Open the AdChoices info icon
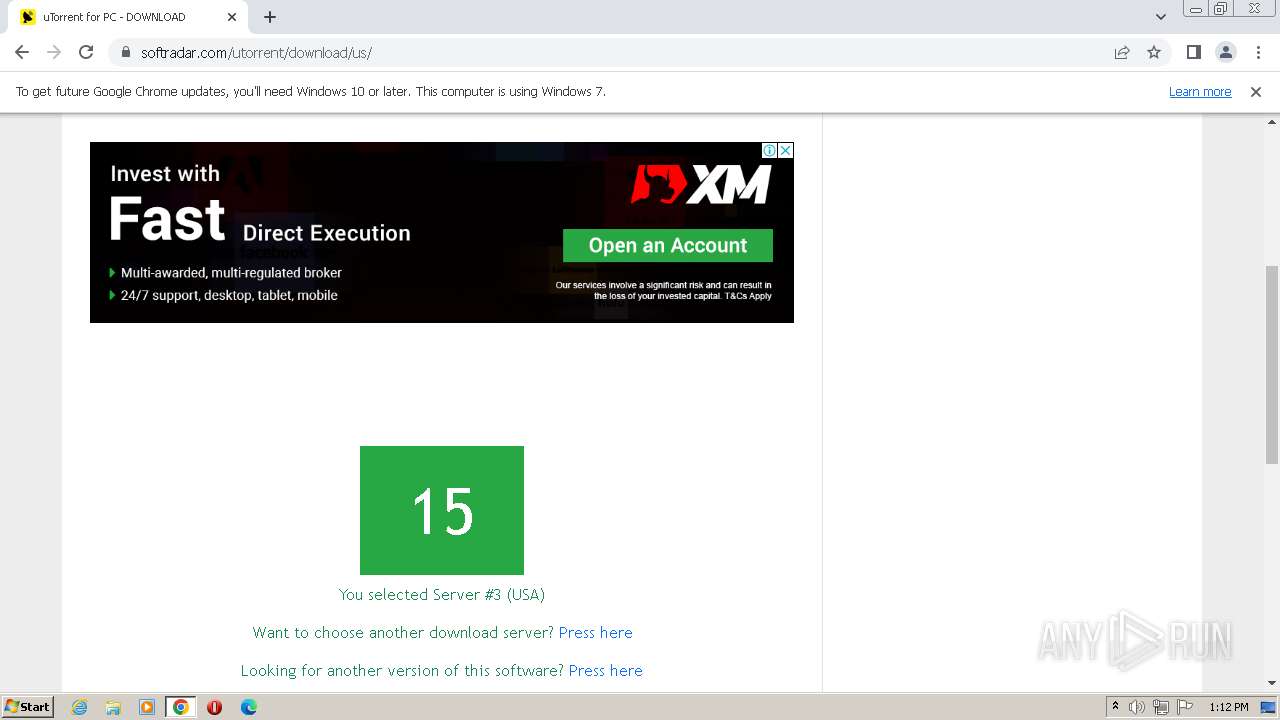 [x=769, y=150]
